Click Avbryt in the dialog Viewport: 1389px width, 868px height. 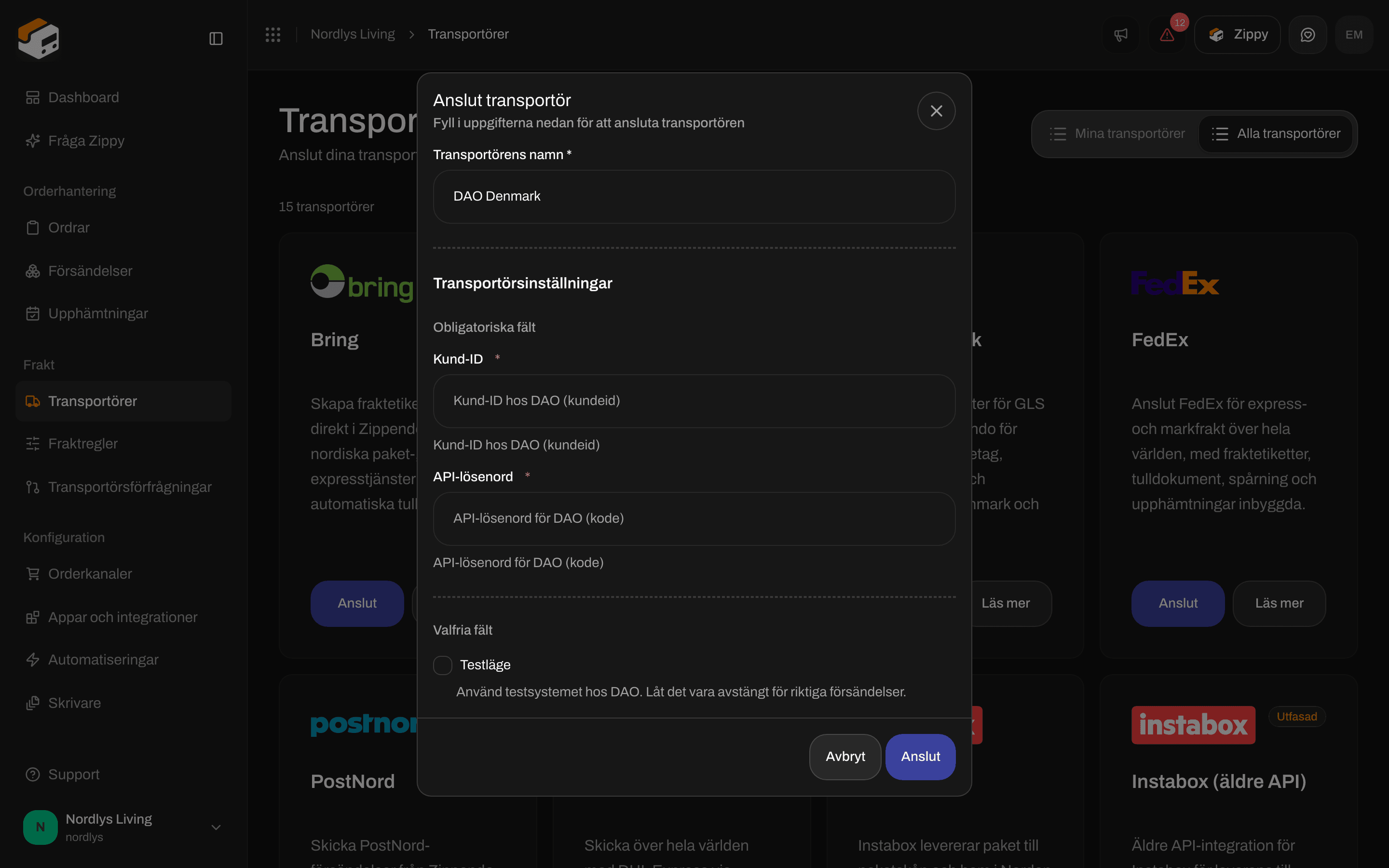tap(845, 757)
